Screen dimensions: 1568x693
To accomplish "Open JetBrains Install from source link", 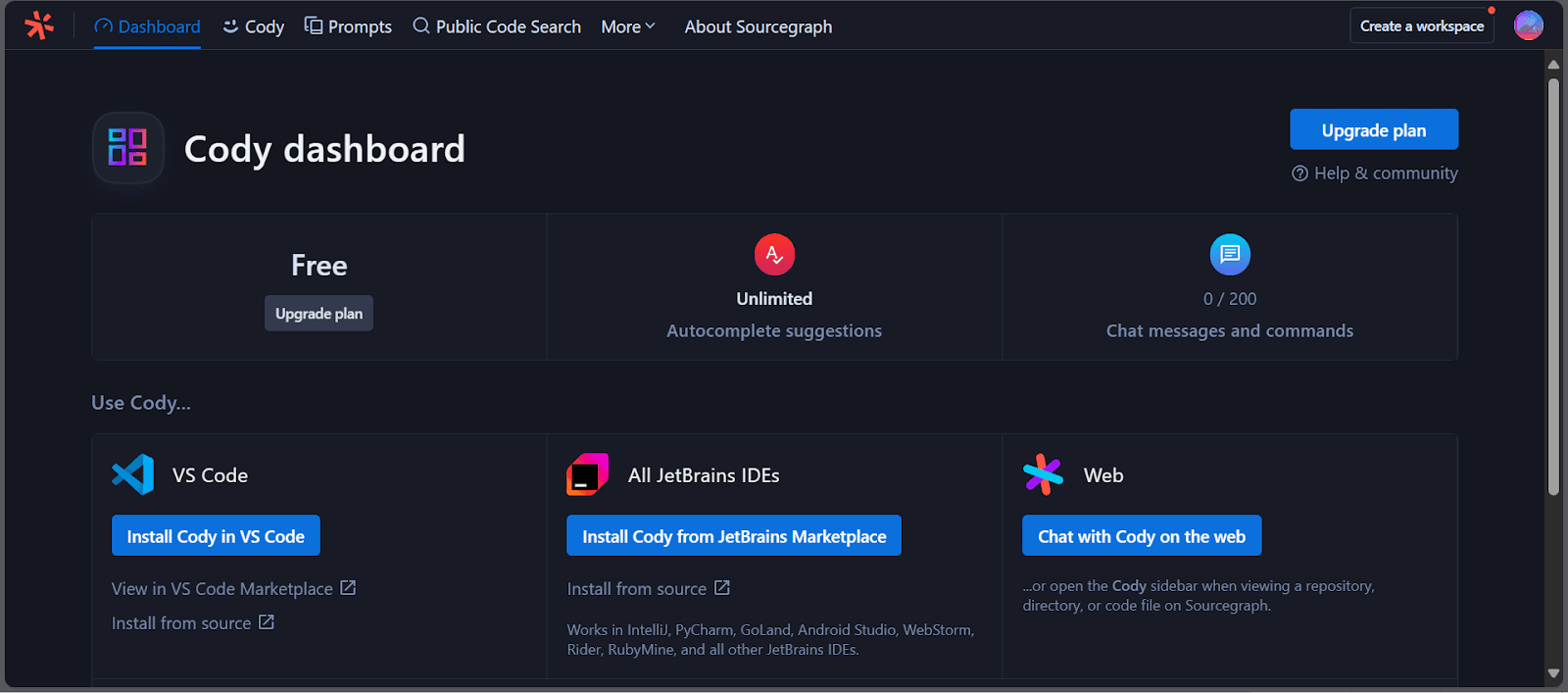I will pyautogui.click(x=649, y=588).
